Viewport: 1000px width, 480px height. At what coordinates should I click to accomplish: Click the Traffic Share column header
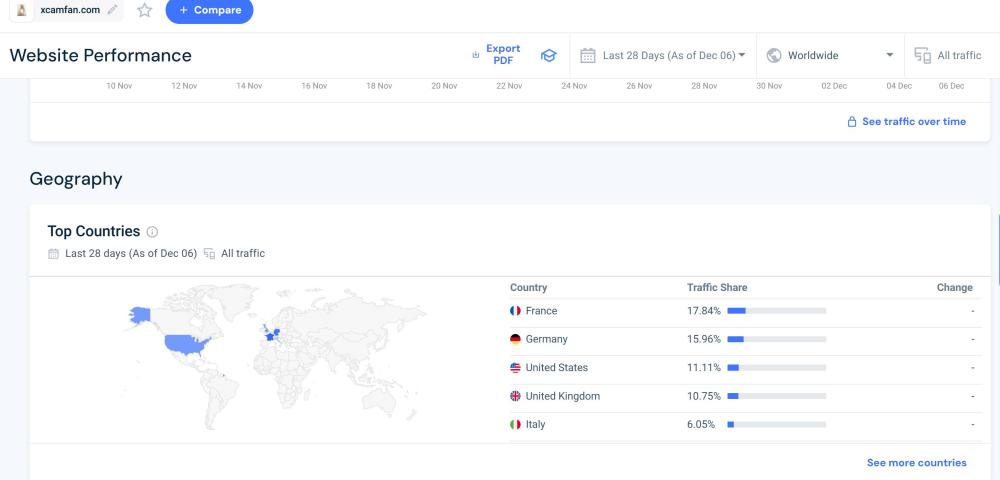click(x=717, y=287)
